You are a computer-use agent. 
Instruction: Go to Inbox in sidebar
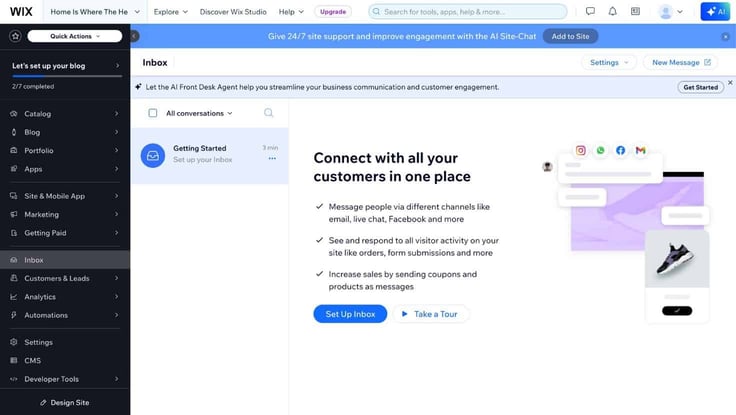point(65,260)
